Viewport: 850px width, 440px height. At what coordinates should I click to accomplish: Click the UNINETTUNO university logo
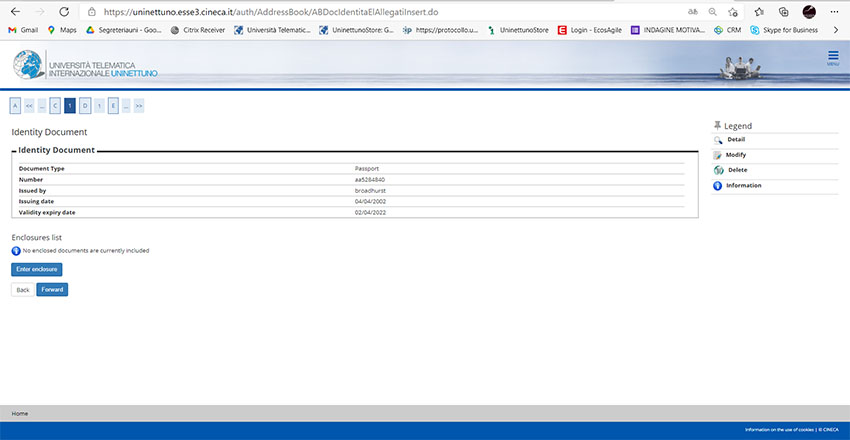pyautogui.click(x=85, y=65)
